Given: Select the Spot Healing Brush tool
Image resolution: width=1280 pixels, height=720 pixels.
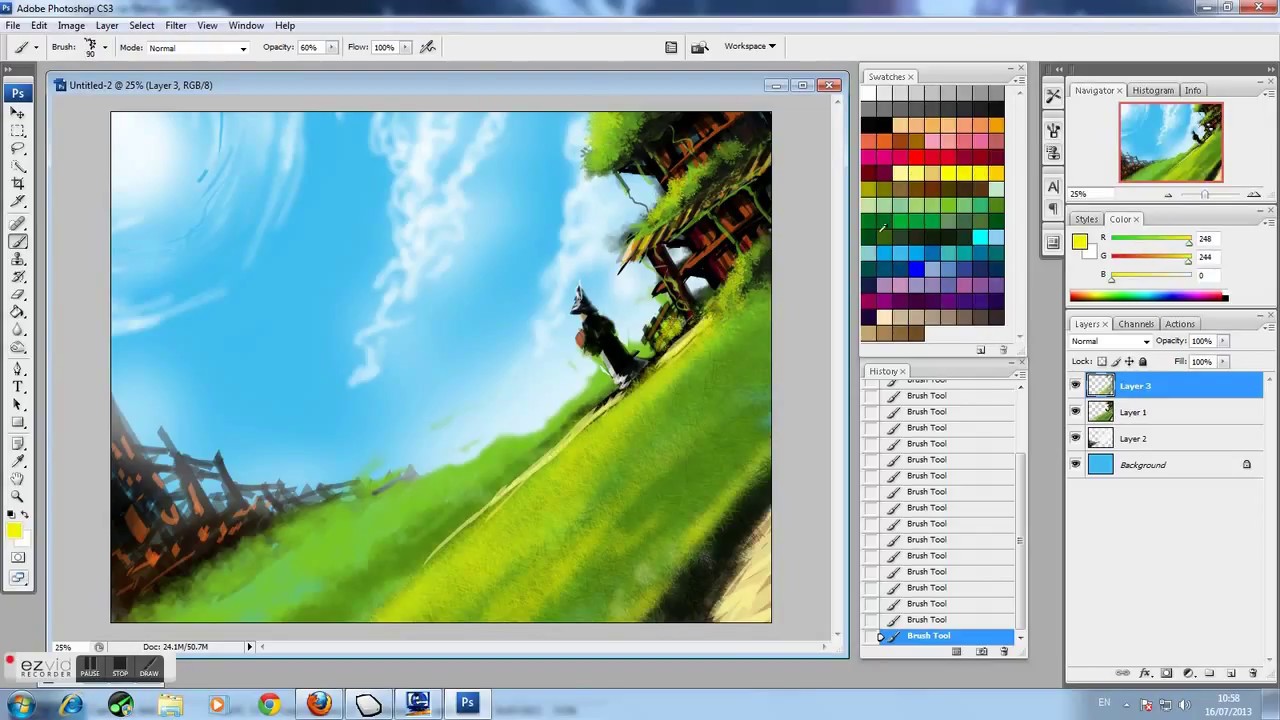Looking at the screenshot, I should pos(18,223).
